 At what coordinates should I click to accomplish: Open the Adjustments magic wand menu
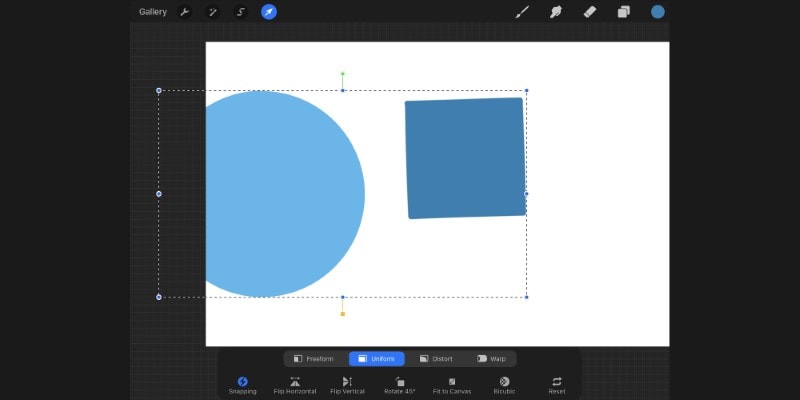pyautogui.click(x=213, y=12)
